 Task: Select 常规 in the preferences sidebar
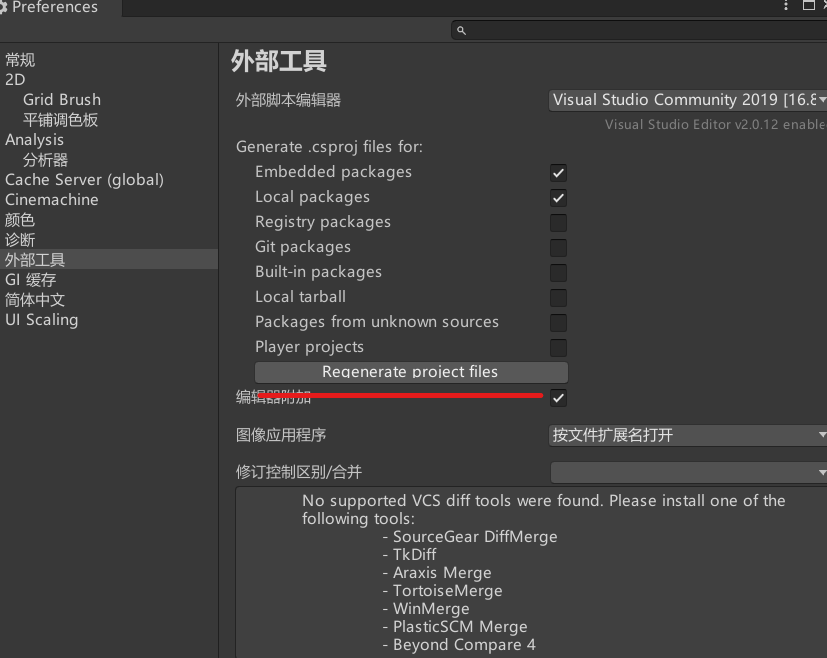(x=19, y=59)
